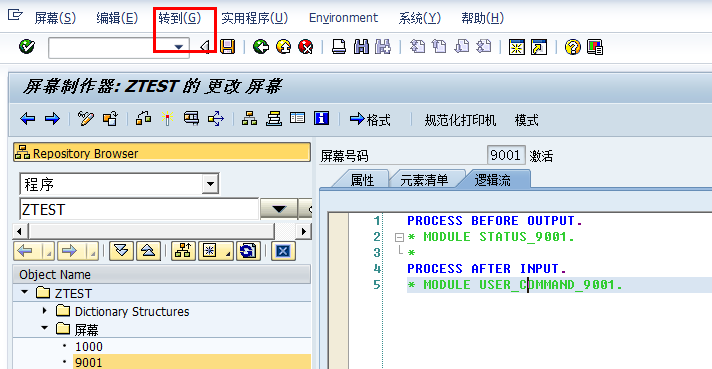Click the Find Next binoculars icon
Screen dimensions: 712x369
tap(383, 47)
